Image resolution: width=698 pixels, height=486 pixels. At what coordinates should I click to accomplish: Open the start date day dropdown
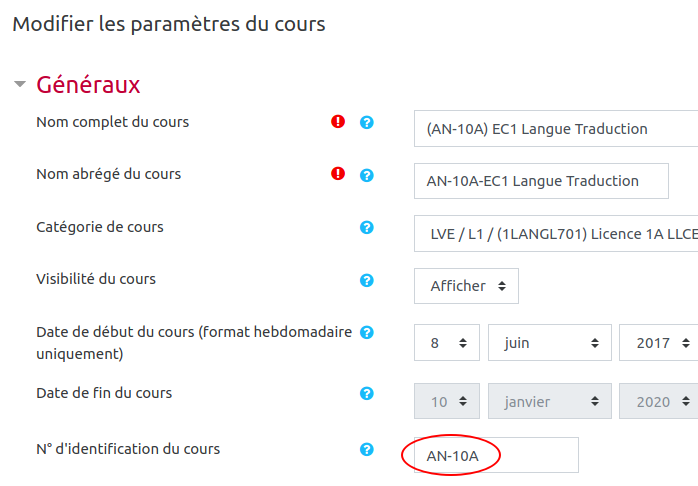click(x=448, y=342)
